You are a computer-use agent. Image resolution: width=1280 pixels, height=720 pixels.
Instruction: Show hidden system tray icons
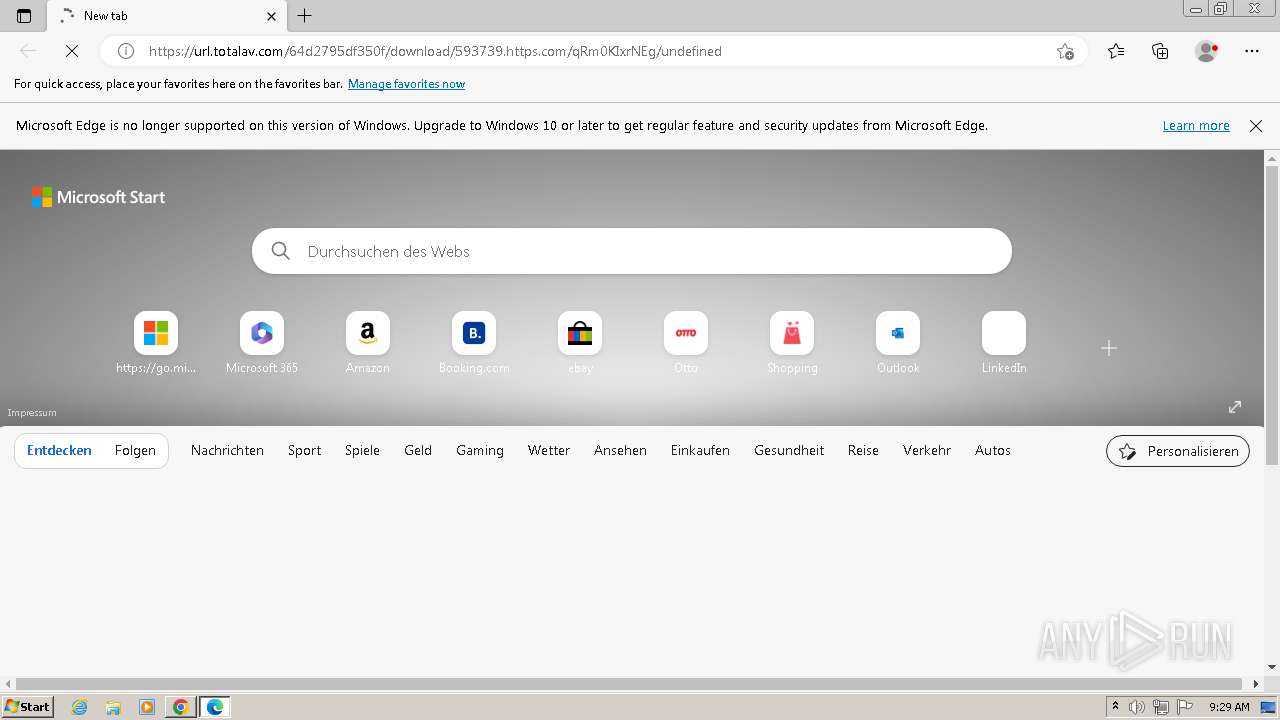(x=1115, y=707)
